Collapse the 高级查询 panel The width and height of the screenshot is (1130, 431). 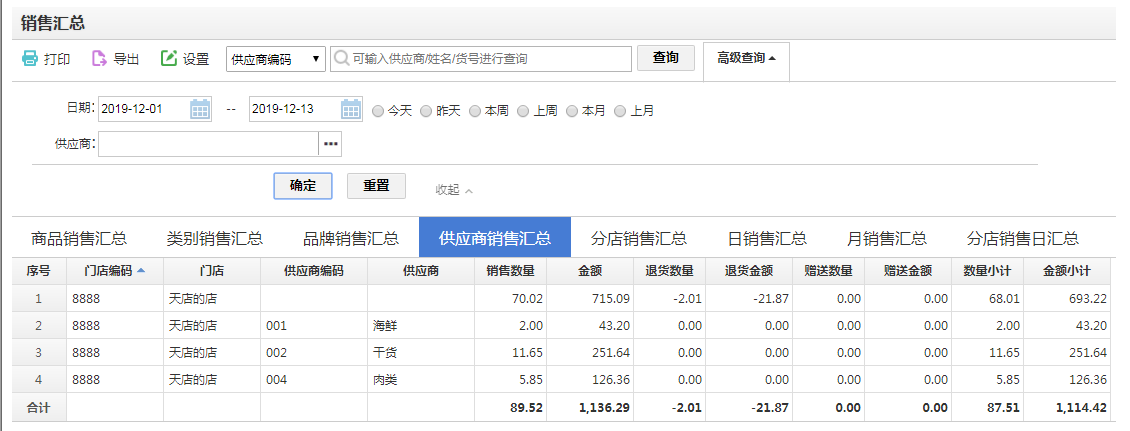(x=746, y=58)
